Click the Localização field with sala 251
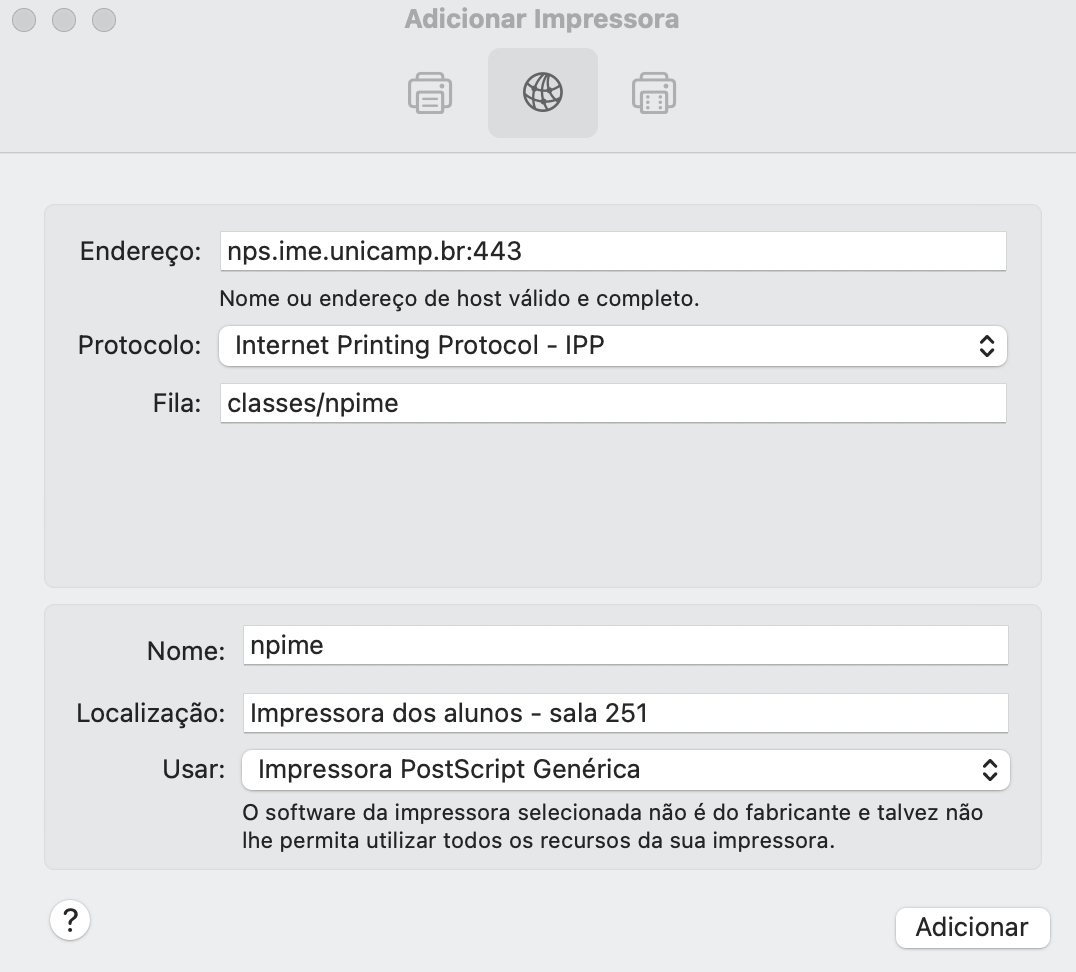This screenshot has height=972, width=1076. 626,713
